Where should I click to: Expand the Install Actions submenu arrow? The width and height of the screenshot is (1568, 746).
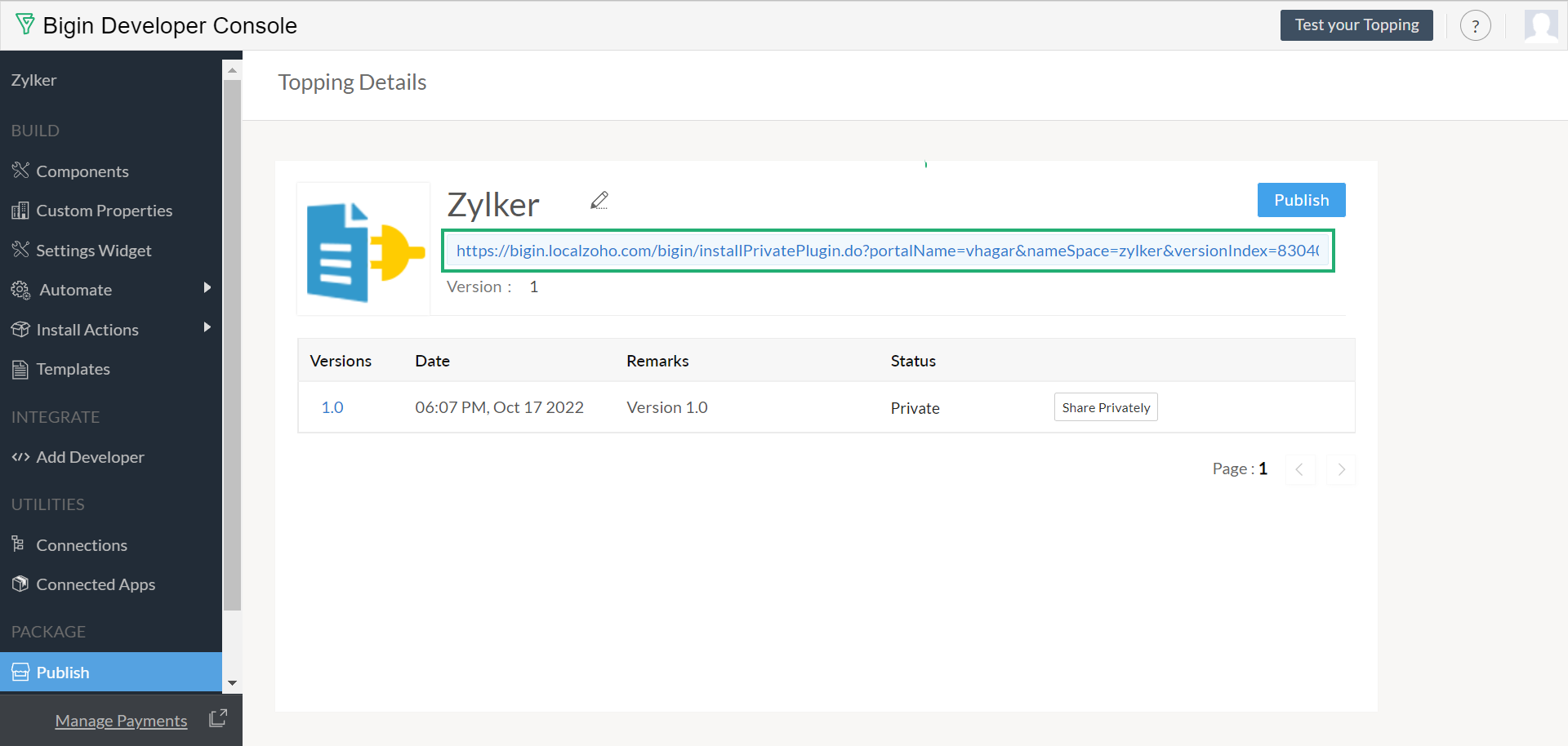pyautogui.click(x=207, y=327)
